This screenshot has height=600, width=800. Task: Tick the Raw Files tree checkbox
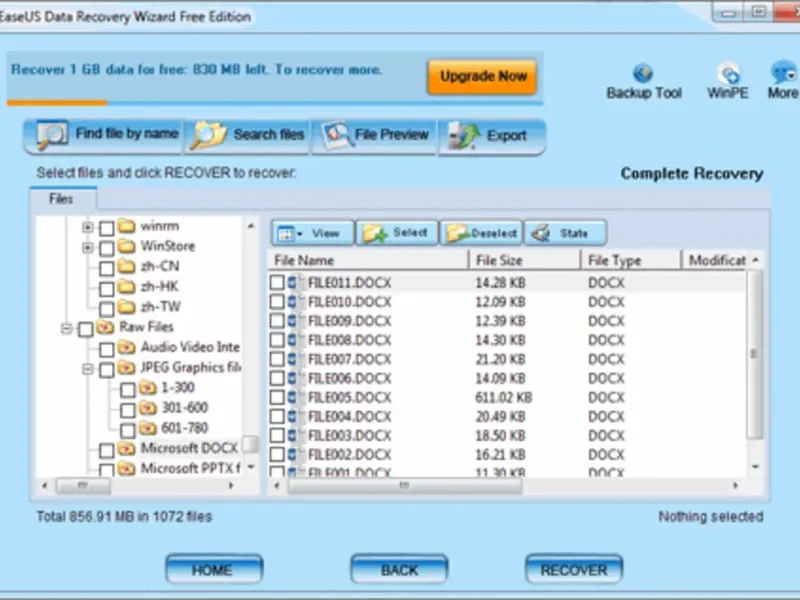[x=86, y=329]
